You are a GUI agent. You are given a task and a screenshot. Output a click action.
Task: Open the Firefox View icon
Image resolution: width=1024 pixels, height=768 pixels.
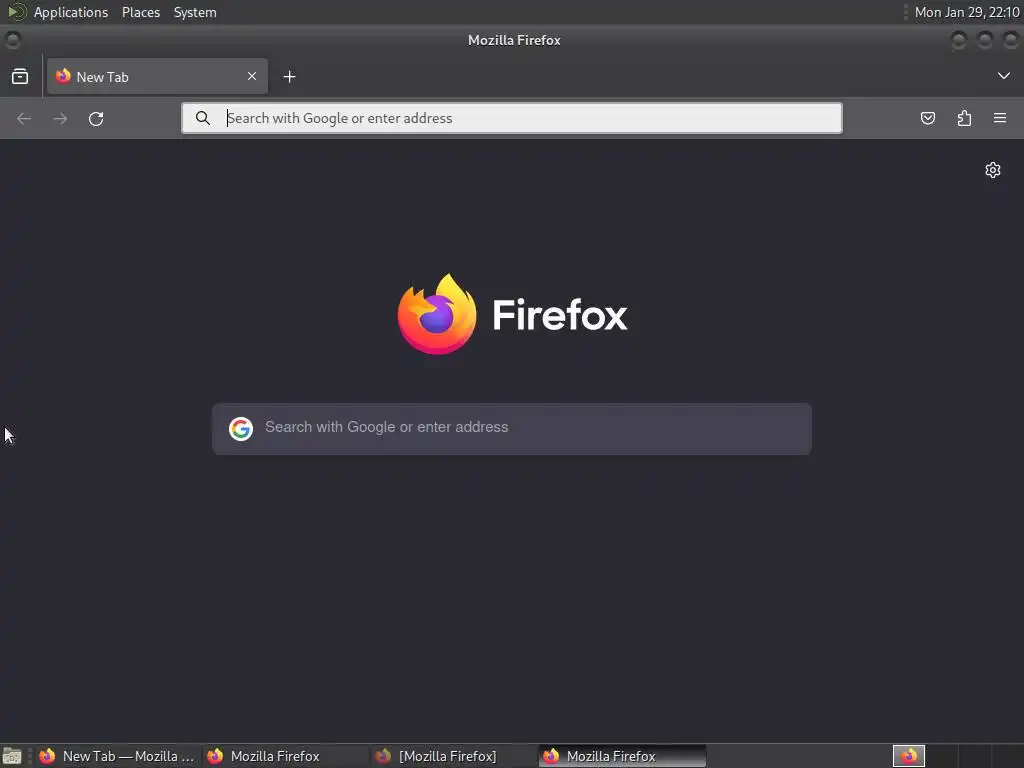click(20, 76)
